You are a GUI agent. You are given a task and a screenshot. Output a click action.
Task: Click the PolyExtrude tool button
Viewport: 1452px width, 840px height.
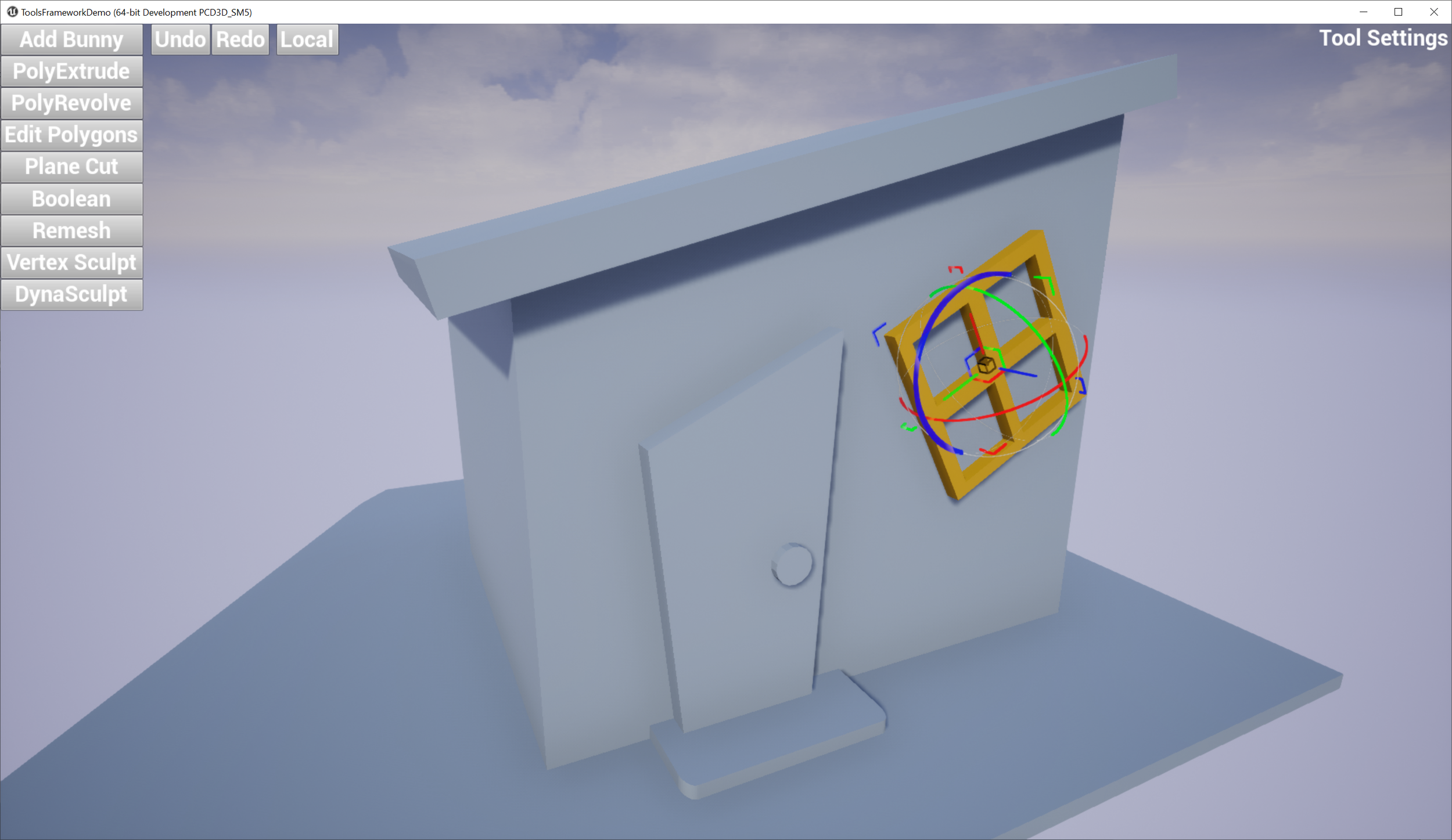[71, 70]
